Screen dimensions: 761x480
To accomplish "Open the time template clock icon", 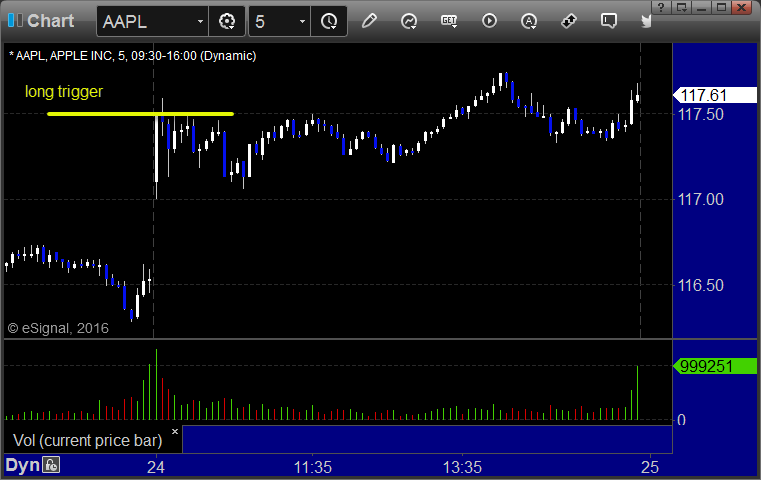I will click(x=329, y=21).
